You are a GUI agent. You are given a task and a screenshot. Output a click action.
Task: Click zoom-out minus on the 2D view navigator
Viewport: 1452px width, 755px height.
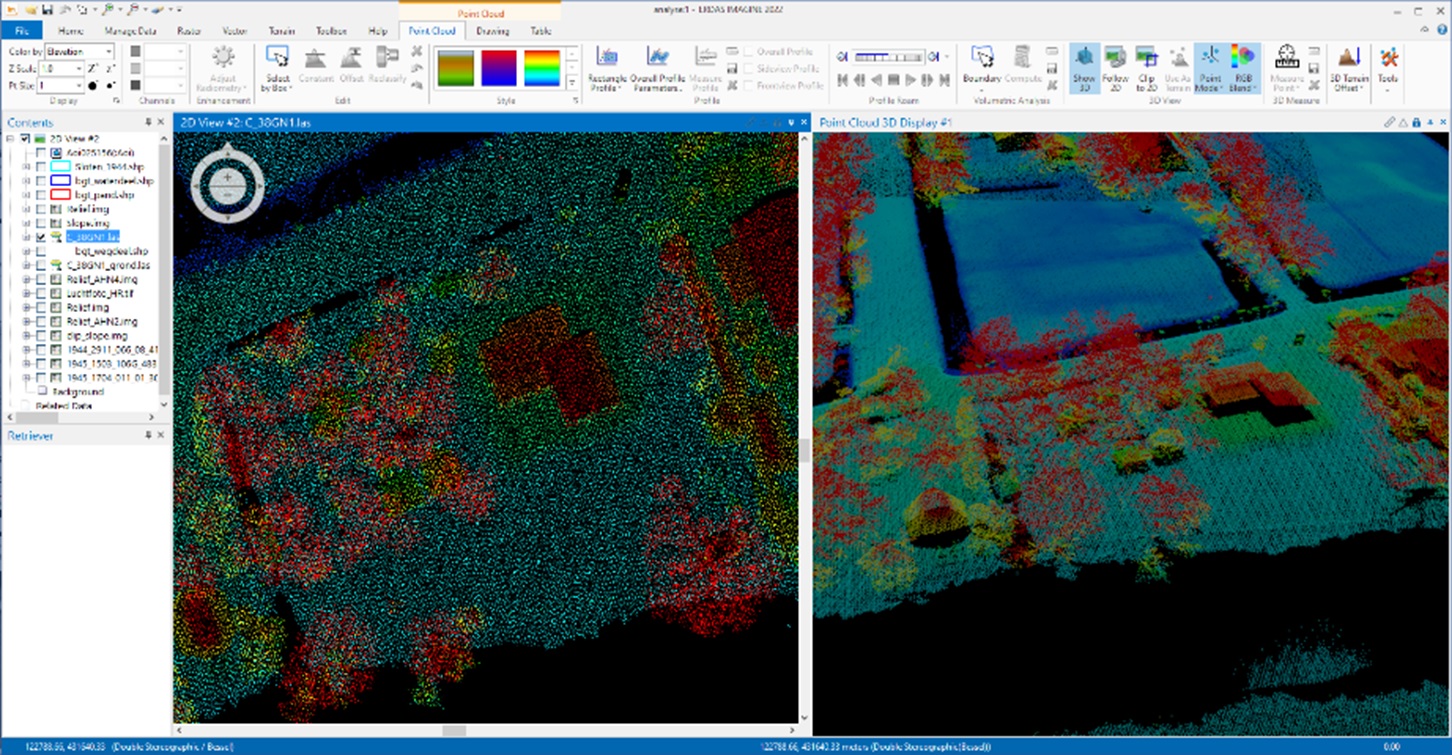pyautogui.click(x=228, y=193)
